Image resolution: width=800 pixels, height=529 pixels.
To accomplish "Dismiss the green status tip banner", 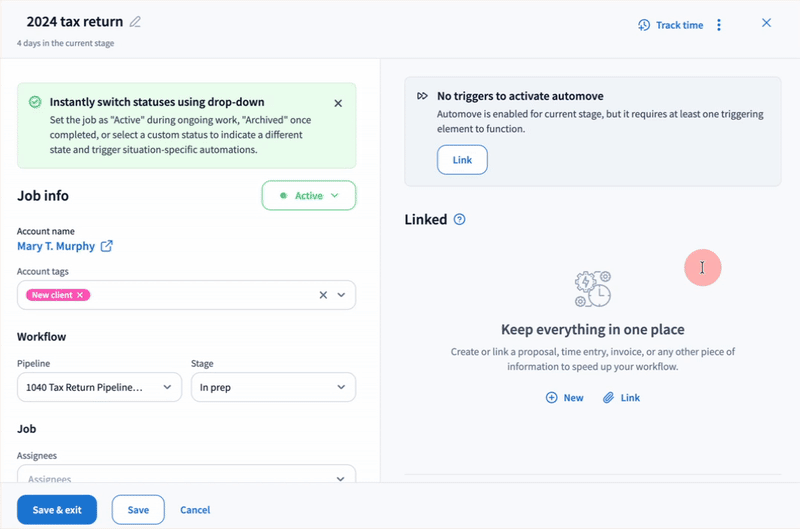I will tap(338, 103).
